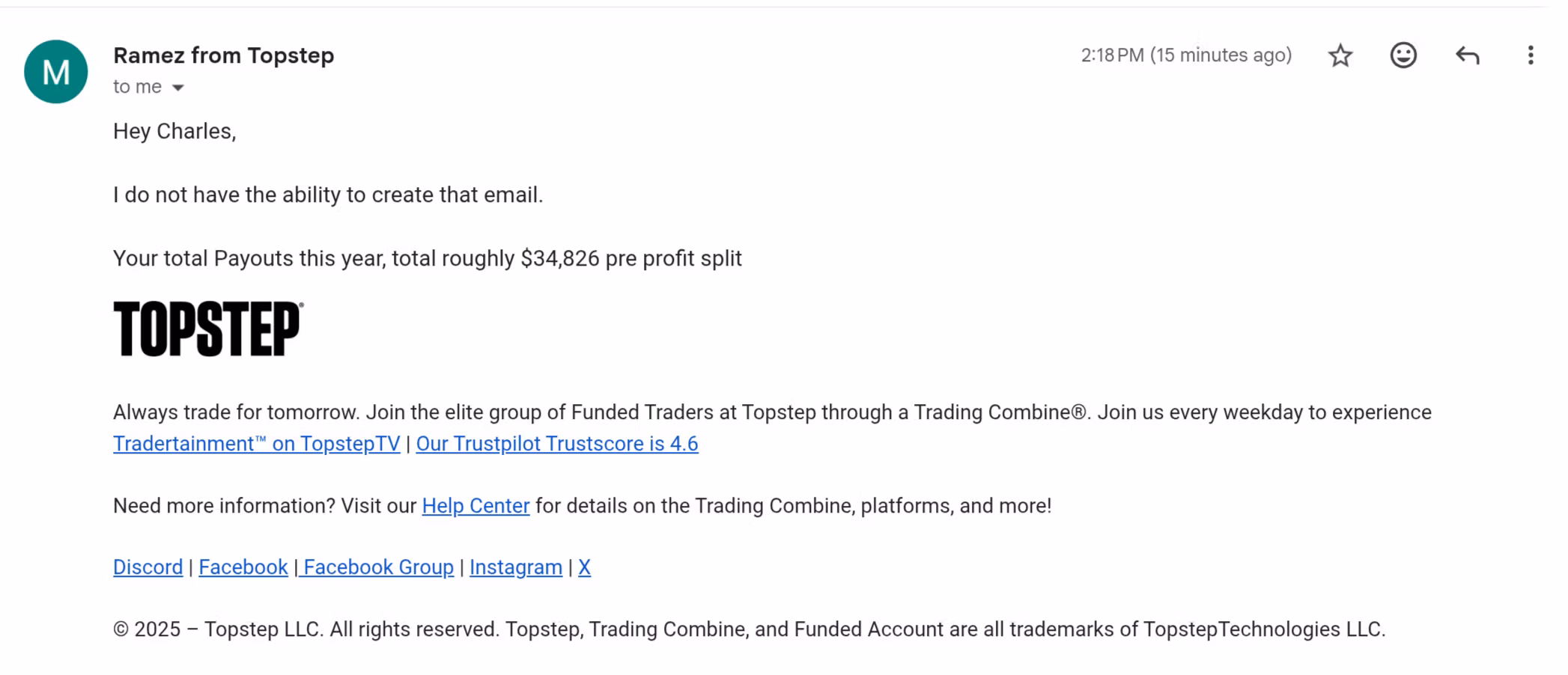Image resolution: width=1568 pixels, height=675 pixels.
Task: Expand the 'to me' recipient details
Action: pos(178,88)
